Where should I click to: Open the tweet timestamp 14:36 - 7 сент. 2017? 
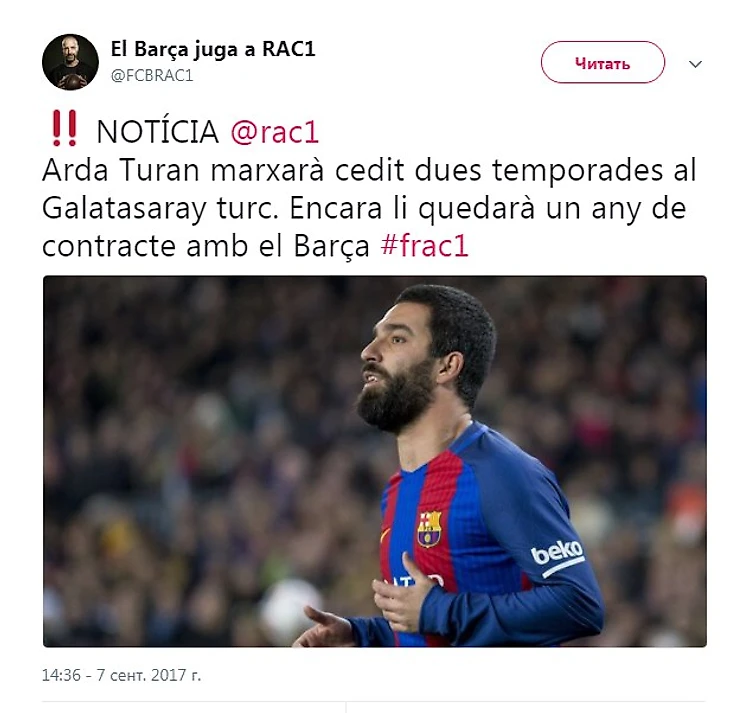(121, 675)
